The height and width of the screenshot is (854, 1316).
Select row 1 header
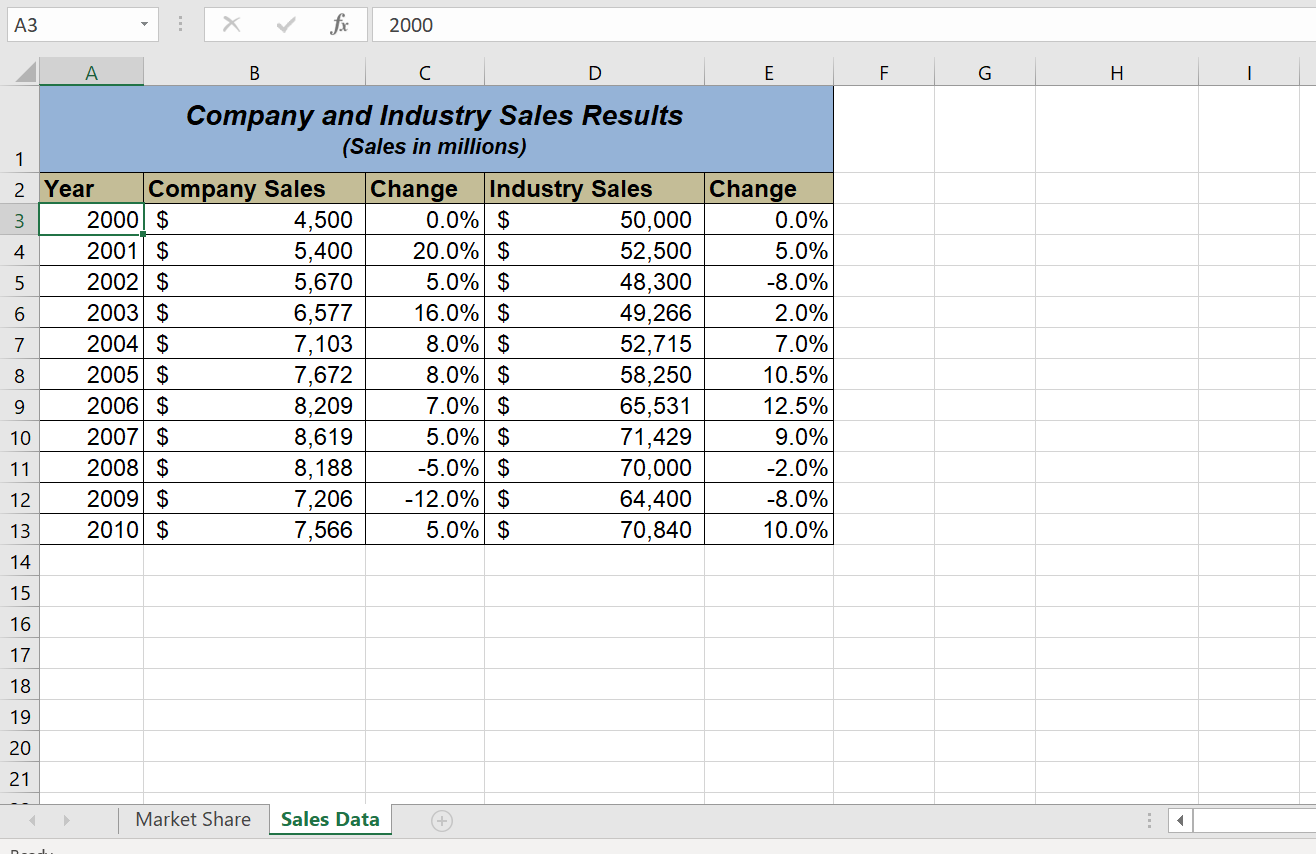point(20,129)
